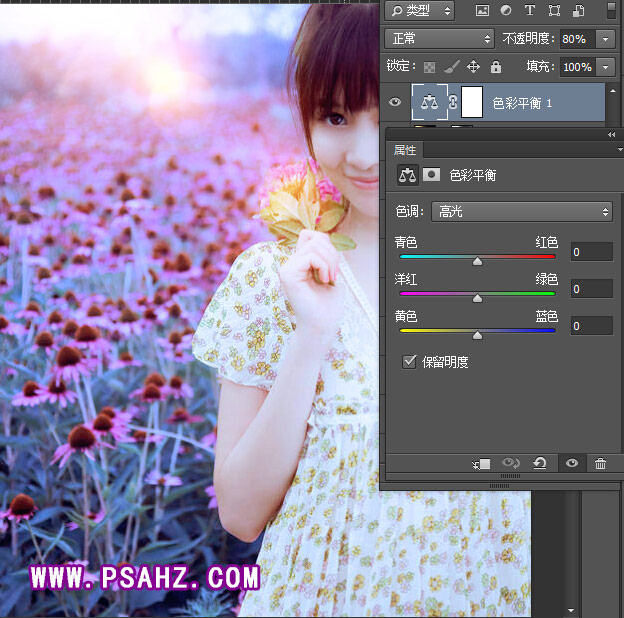This screenshot has width=624, height=618.
Task: Reset adjustment to defaults in Properties panel
Action: [x=540, y=464]
